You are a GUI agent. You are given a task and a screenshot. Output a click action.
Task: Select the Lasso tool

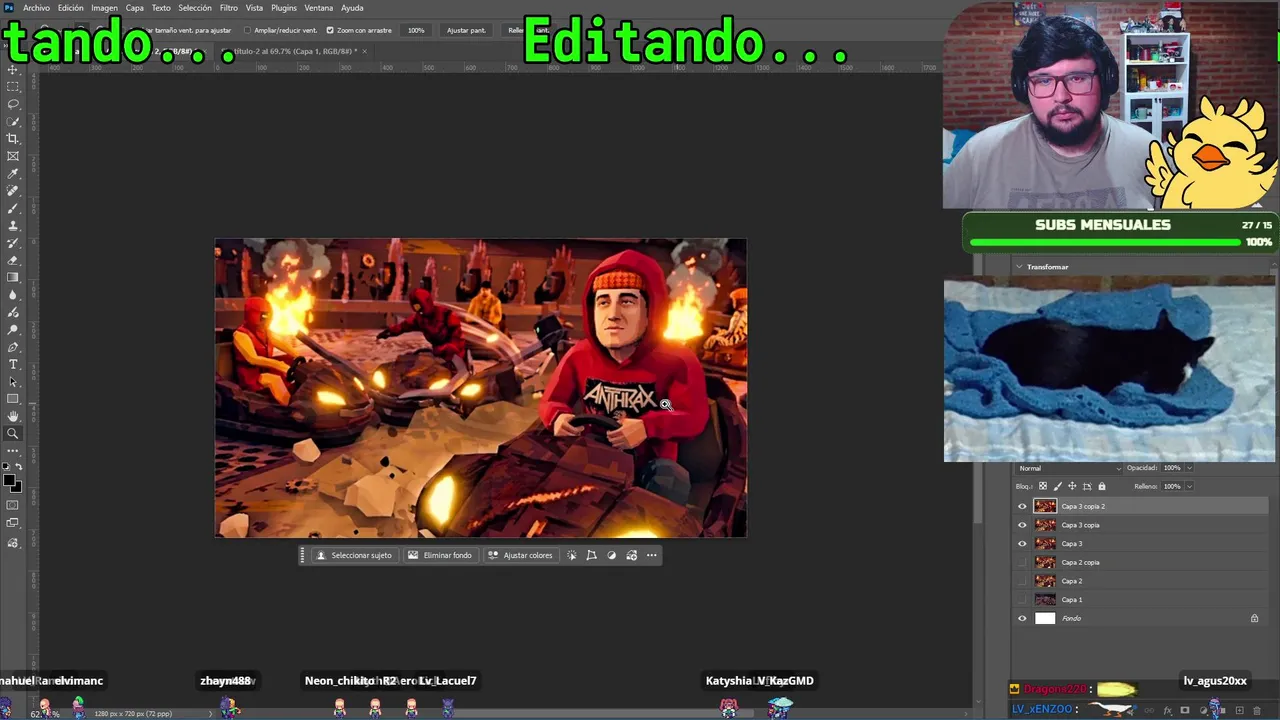point(13,104)
